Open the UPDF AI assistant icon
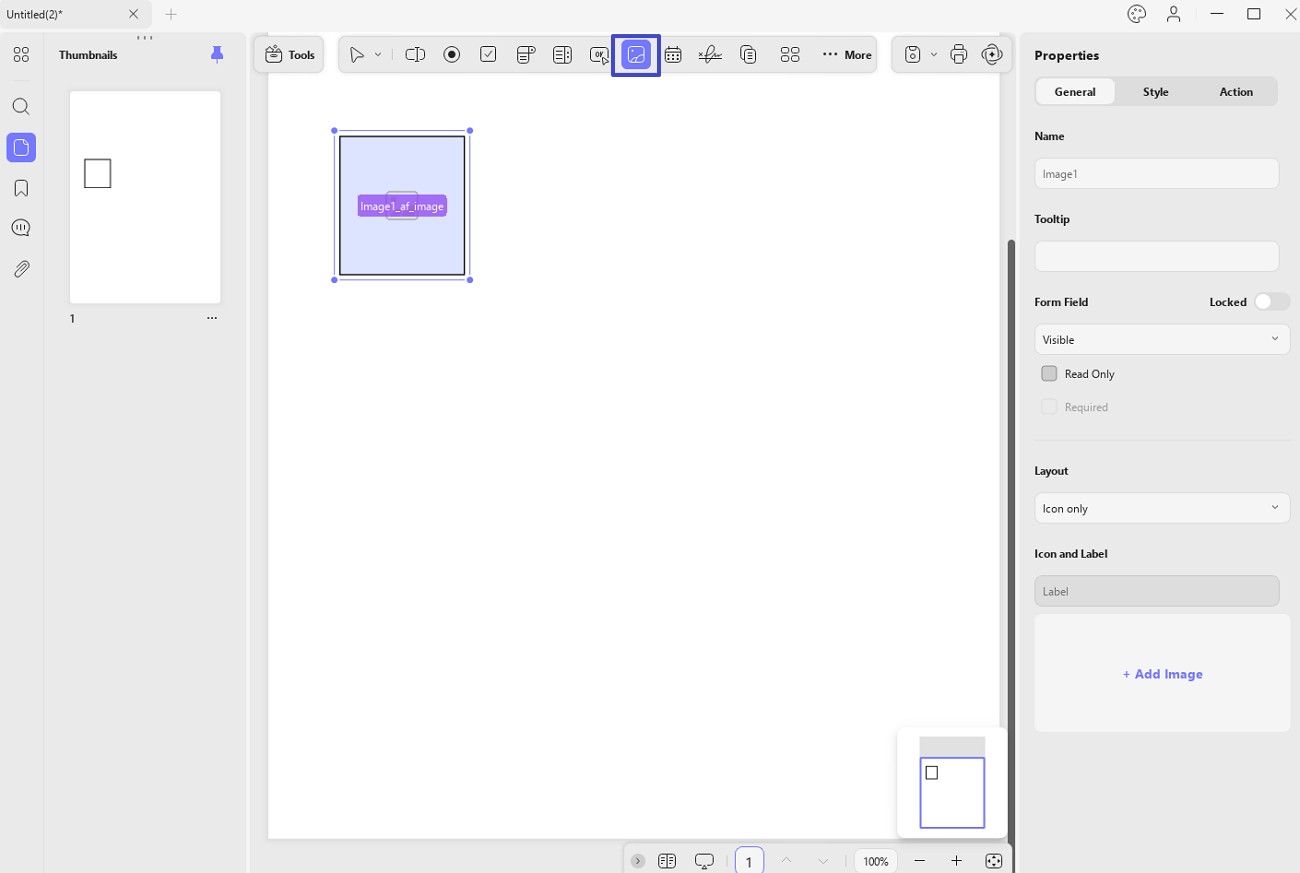 [x=992, y=55]
